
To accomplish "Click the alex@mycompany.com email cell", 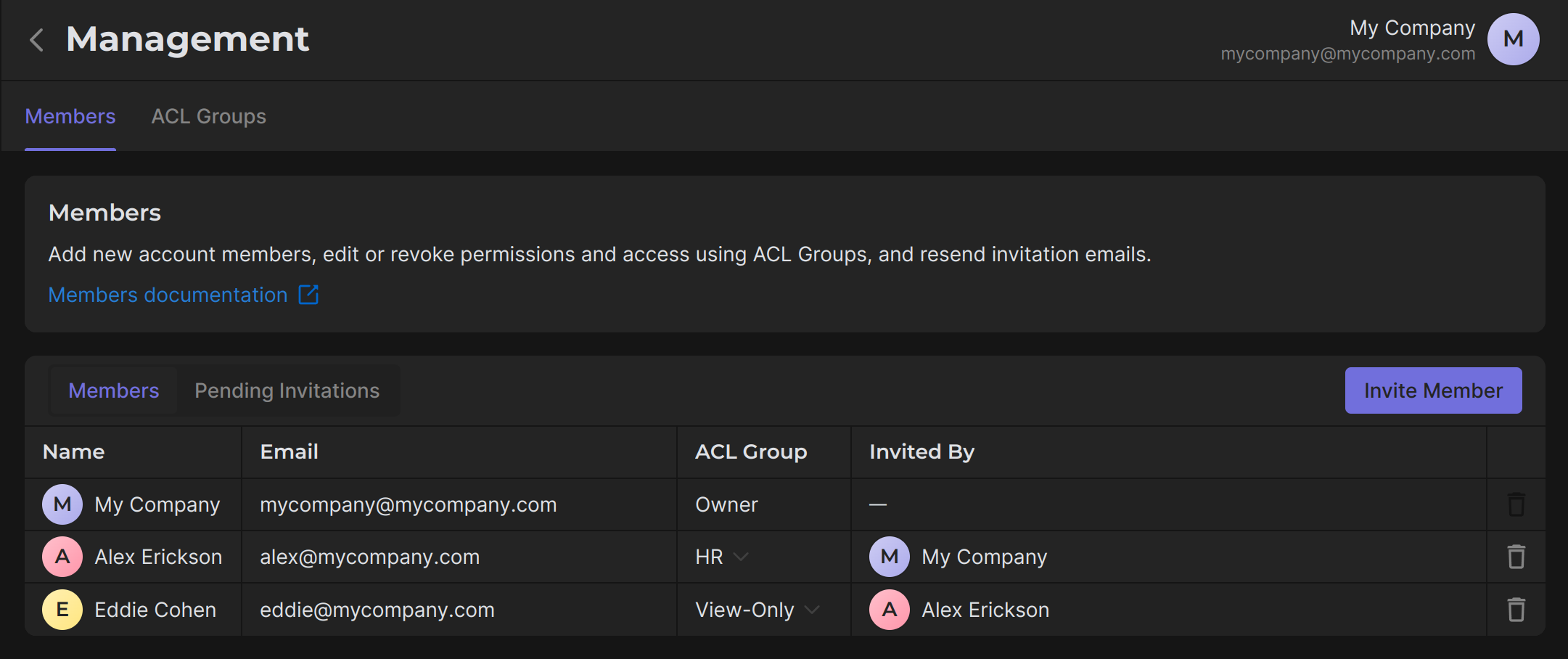I will click(369, 557).
